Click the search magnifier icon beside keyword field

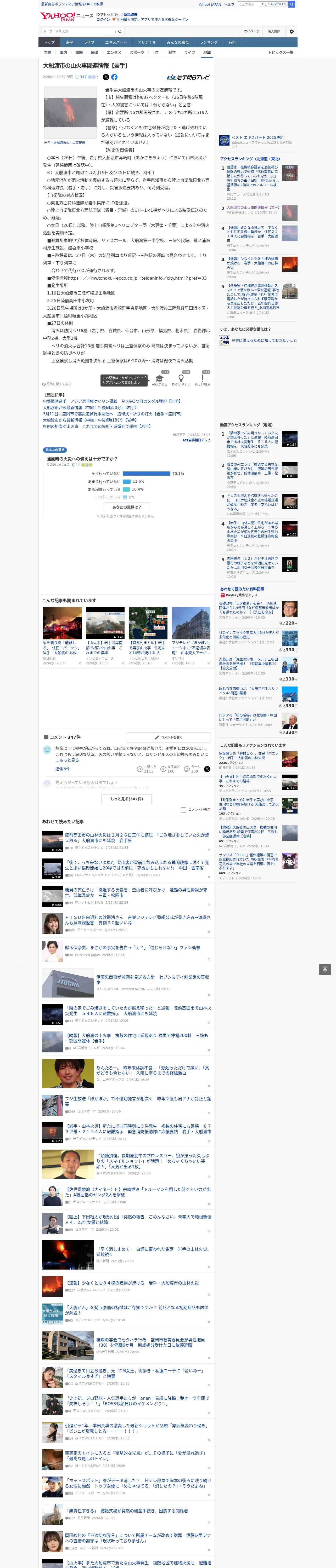120,32
